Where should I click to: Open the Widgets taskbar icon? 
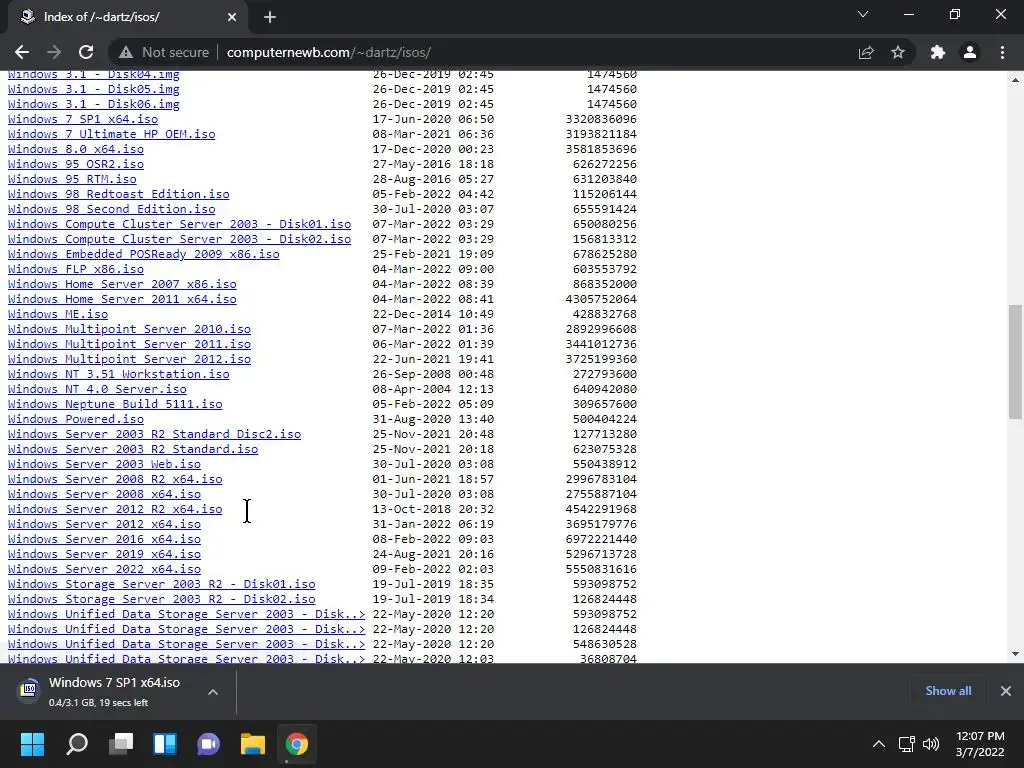tap(165, 744)
